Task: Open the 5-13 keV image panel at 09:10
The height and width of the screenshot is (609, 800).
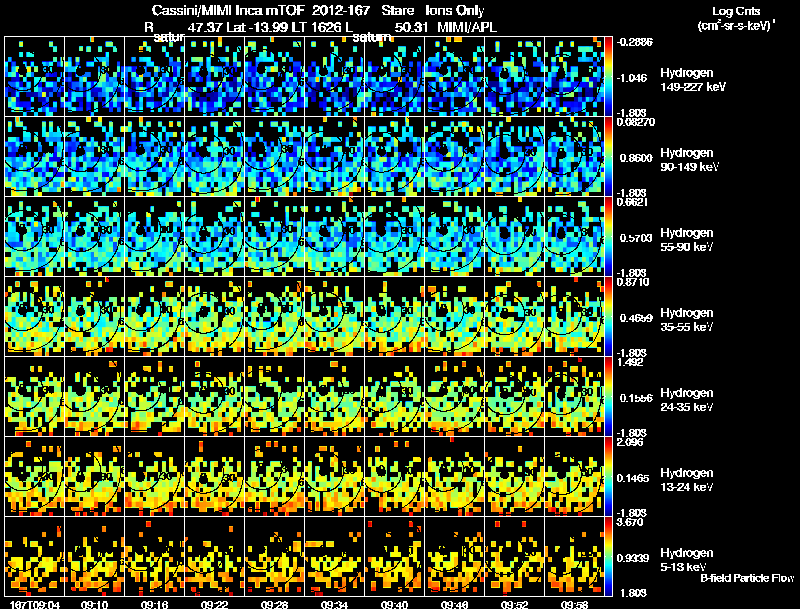Action: point(94,556)
